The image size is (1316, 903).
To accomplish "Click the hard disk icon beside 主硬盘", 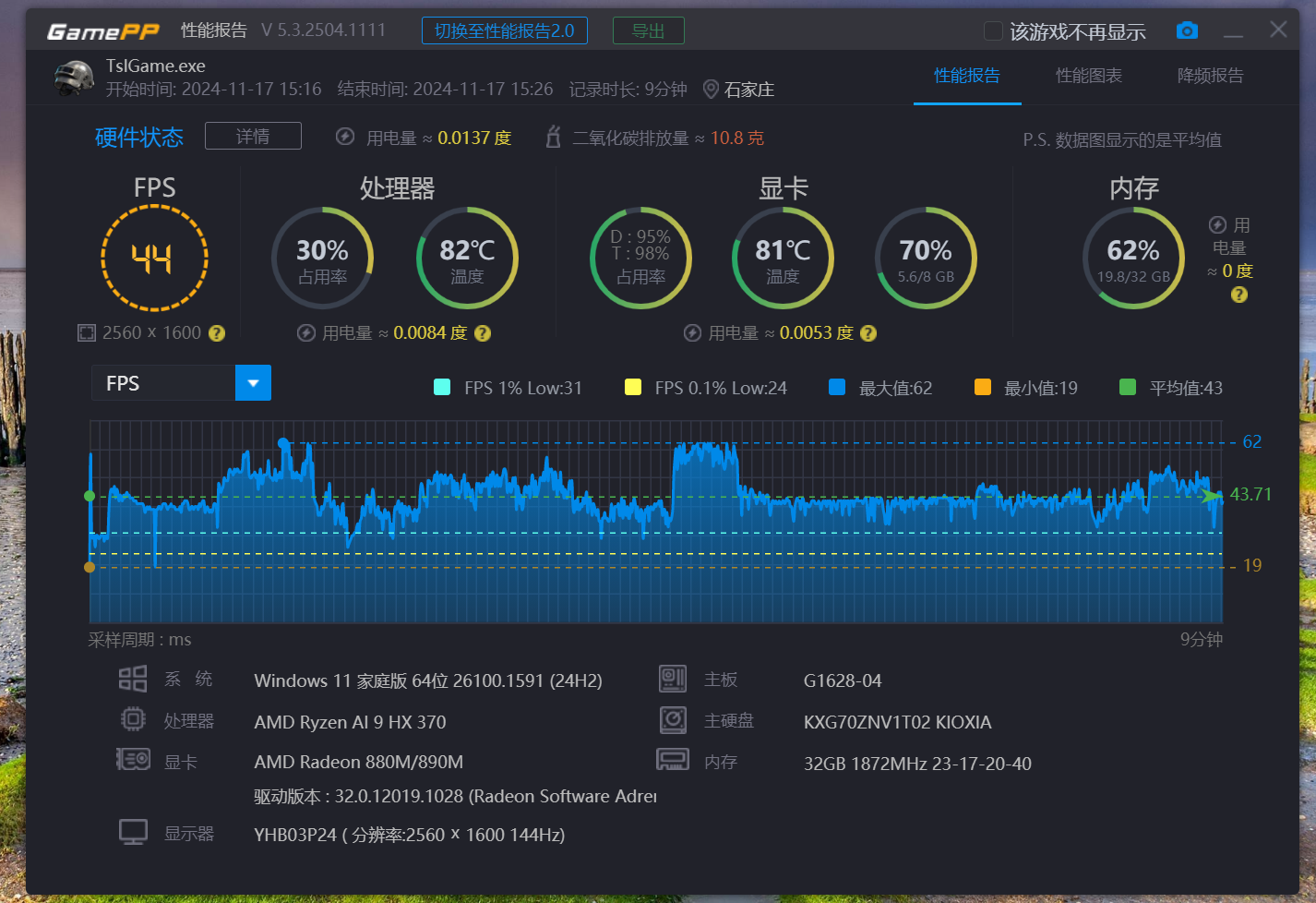I will (x=673, y=720).
